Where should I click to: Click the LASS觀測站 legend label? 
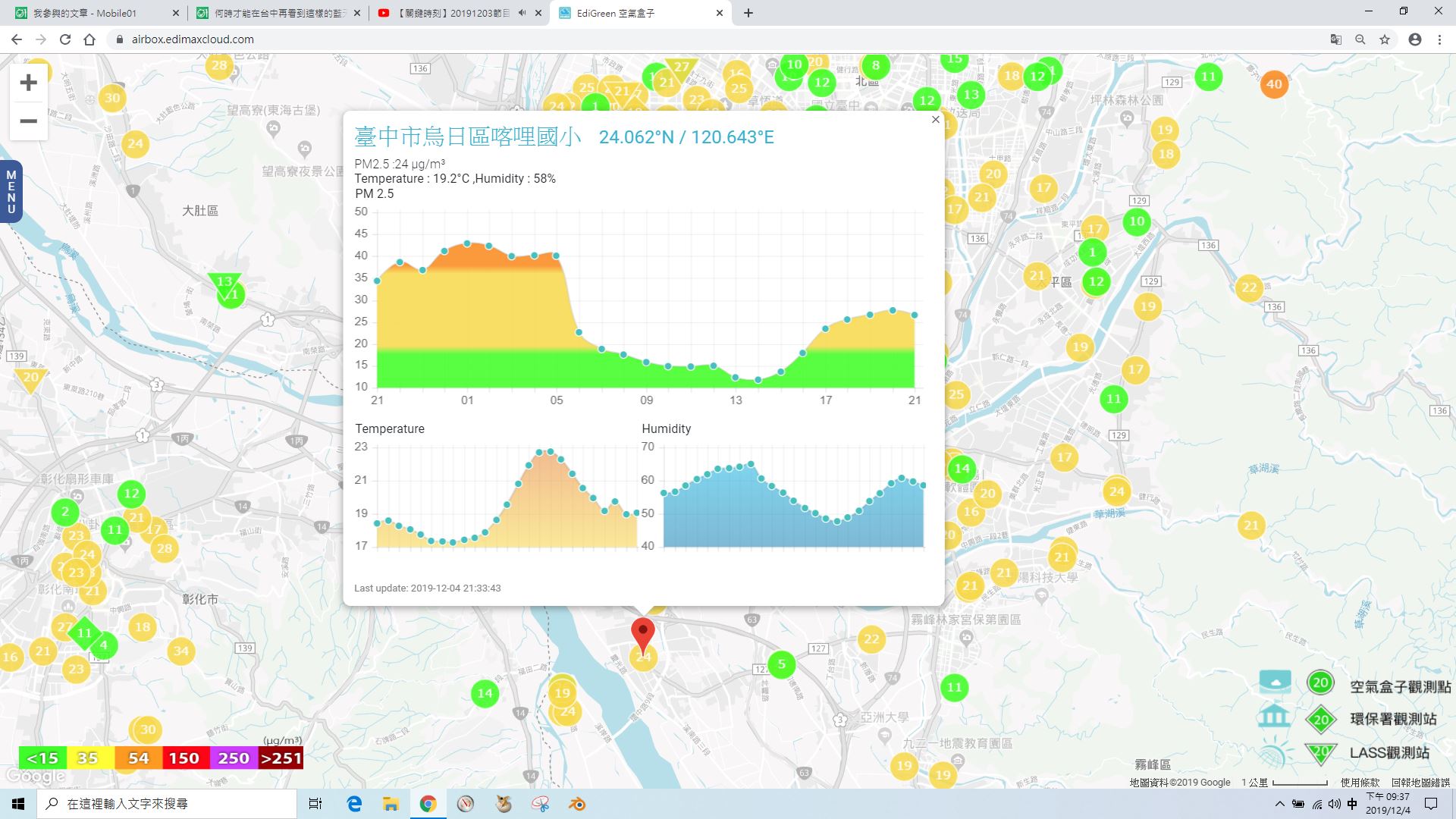[x=1389, y=752]
